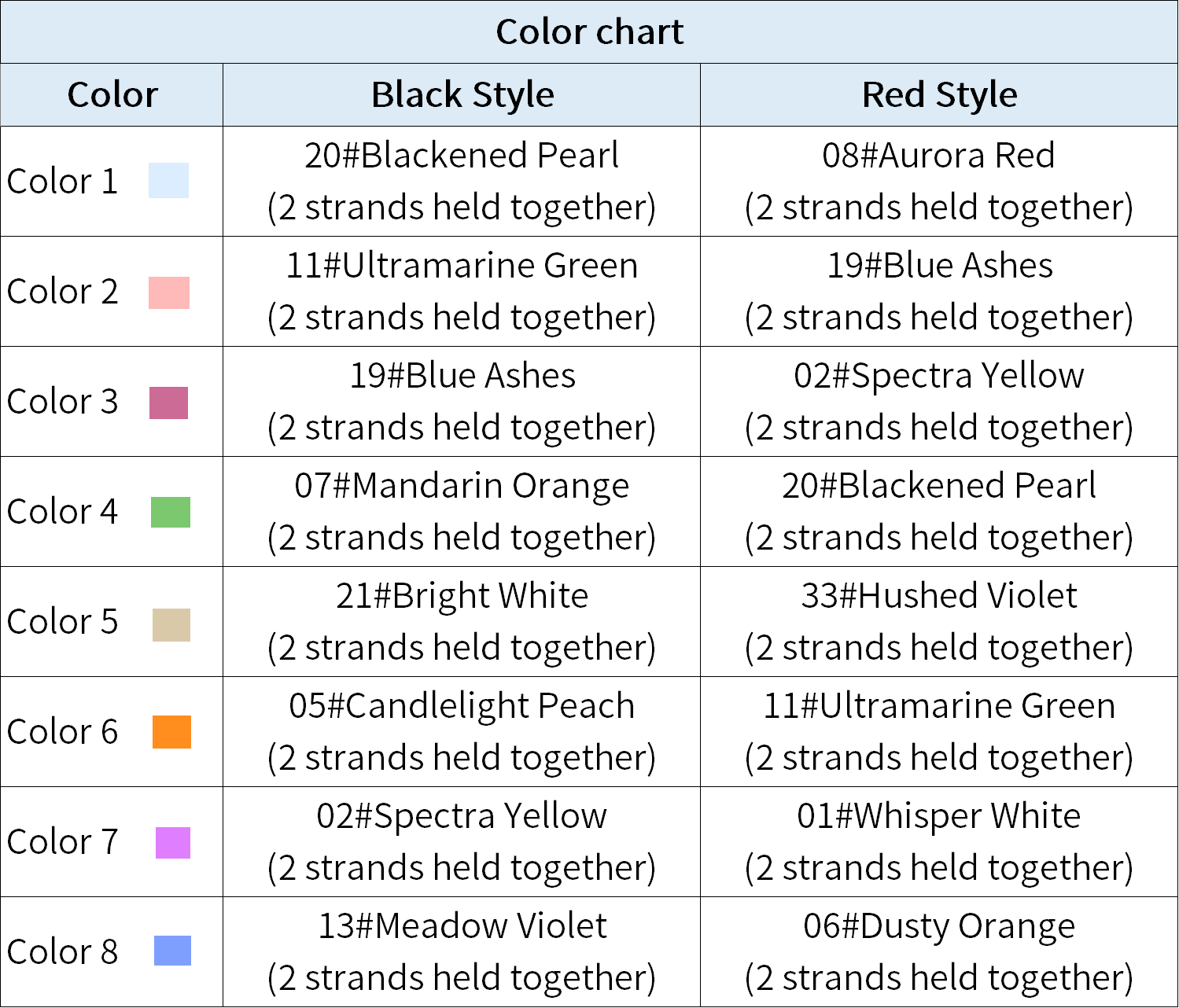
Task: Click the 01#Whisper White cell
Action: (939, 841)
